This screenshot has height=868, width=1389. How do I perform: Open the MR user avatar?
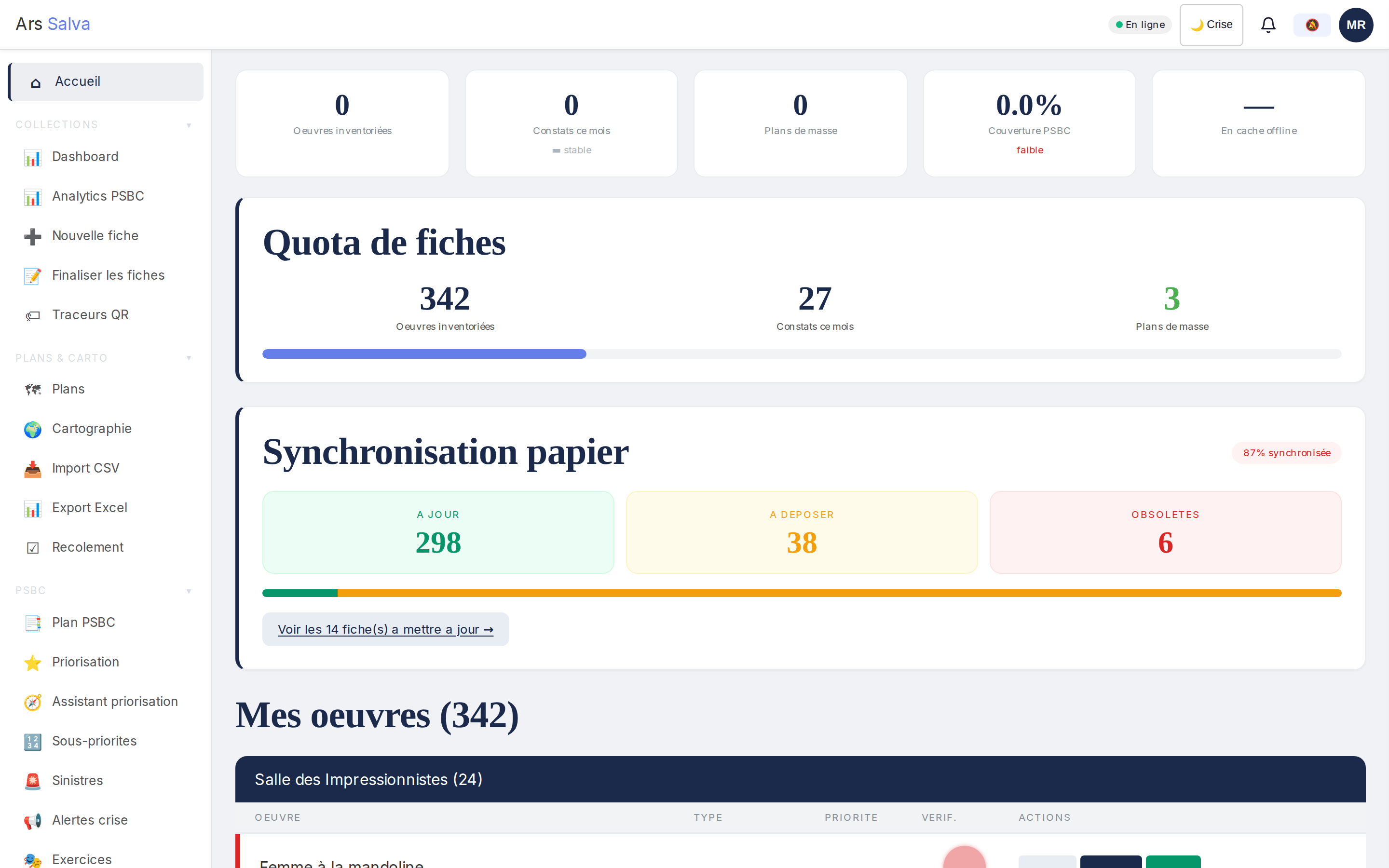coord(1356,25)
